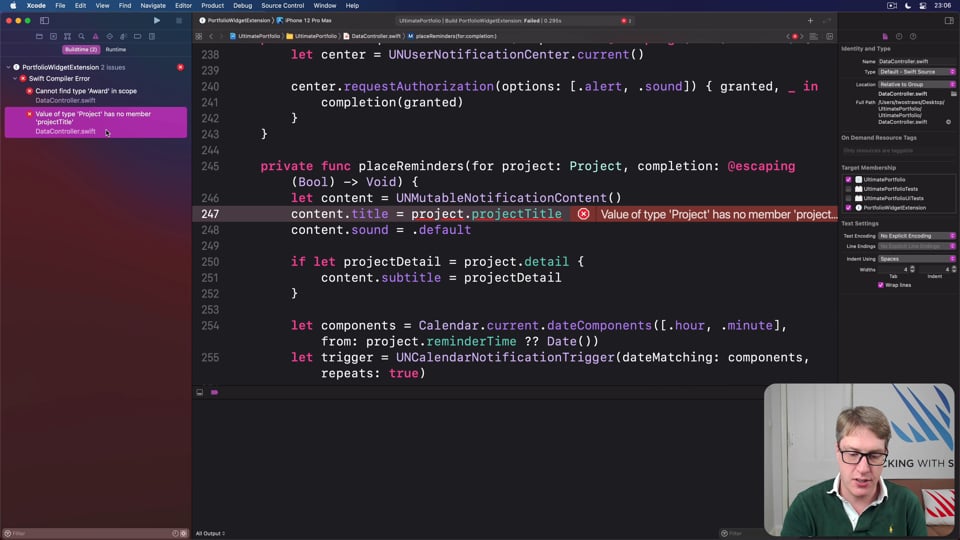Check UltimatePortfolioUITests target membership
Image resolution: width=960 pixels, height=540 pixels.
coord(848,198)
